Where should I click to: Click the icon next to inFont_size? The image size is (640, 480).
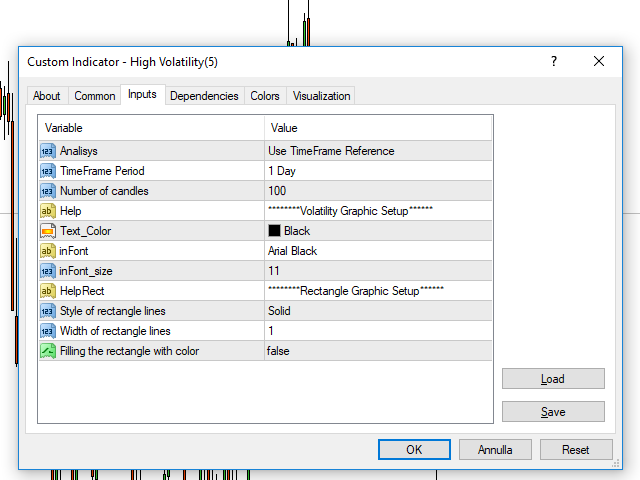pos(47,271)
